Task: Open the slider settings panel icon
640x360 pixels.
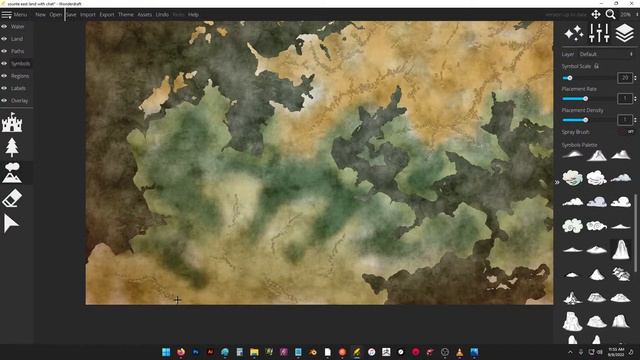Action: click(599, 33)
